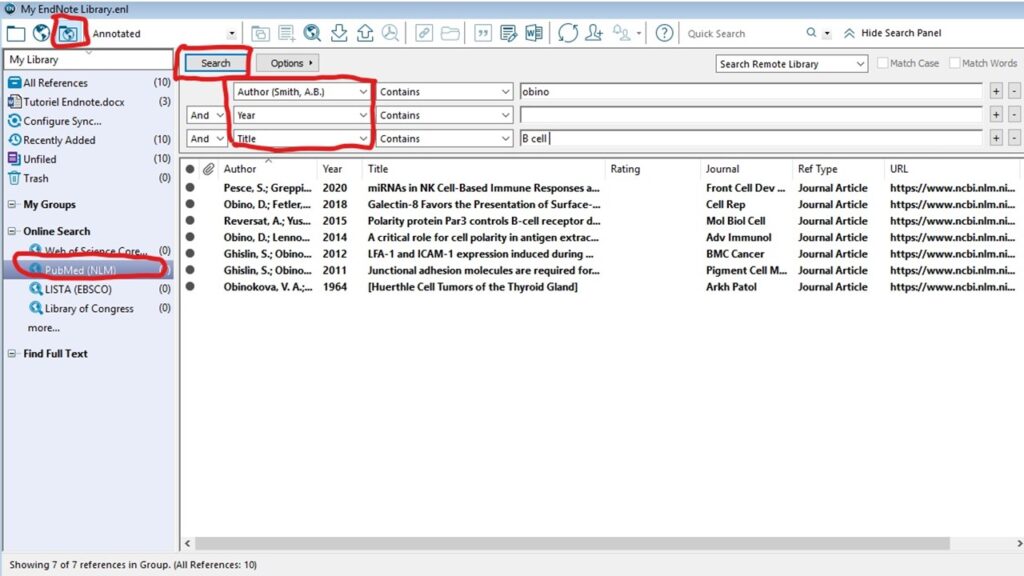Enable the Match Case checkbox

coord(882,63)
